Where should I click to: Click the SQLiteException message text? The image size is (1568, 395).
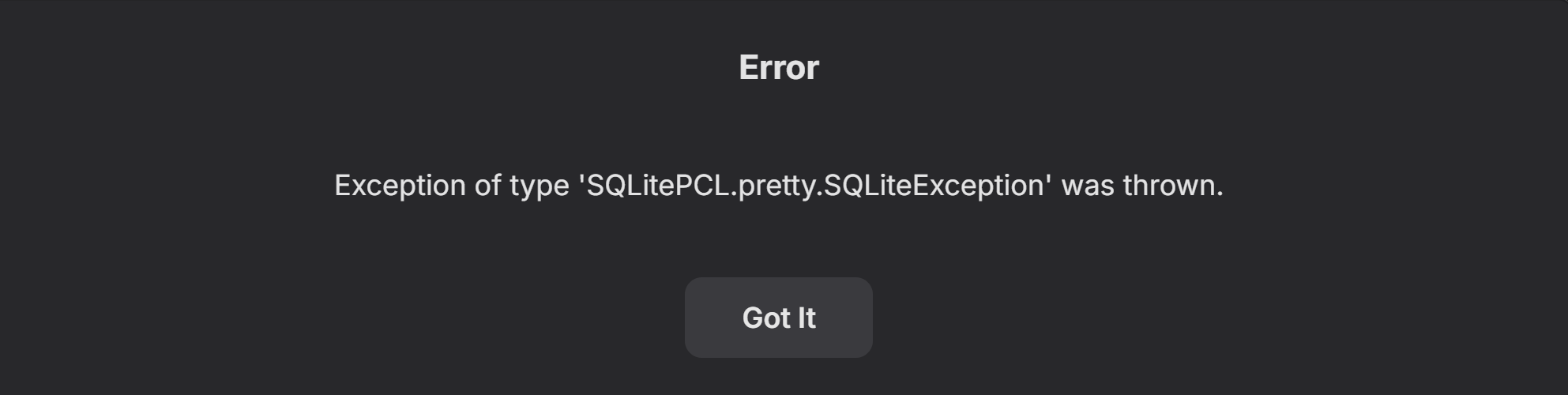[779, 186]
